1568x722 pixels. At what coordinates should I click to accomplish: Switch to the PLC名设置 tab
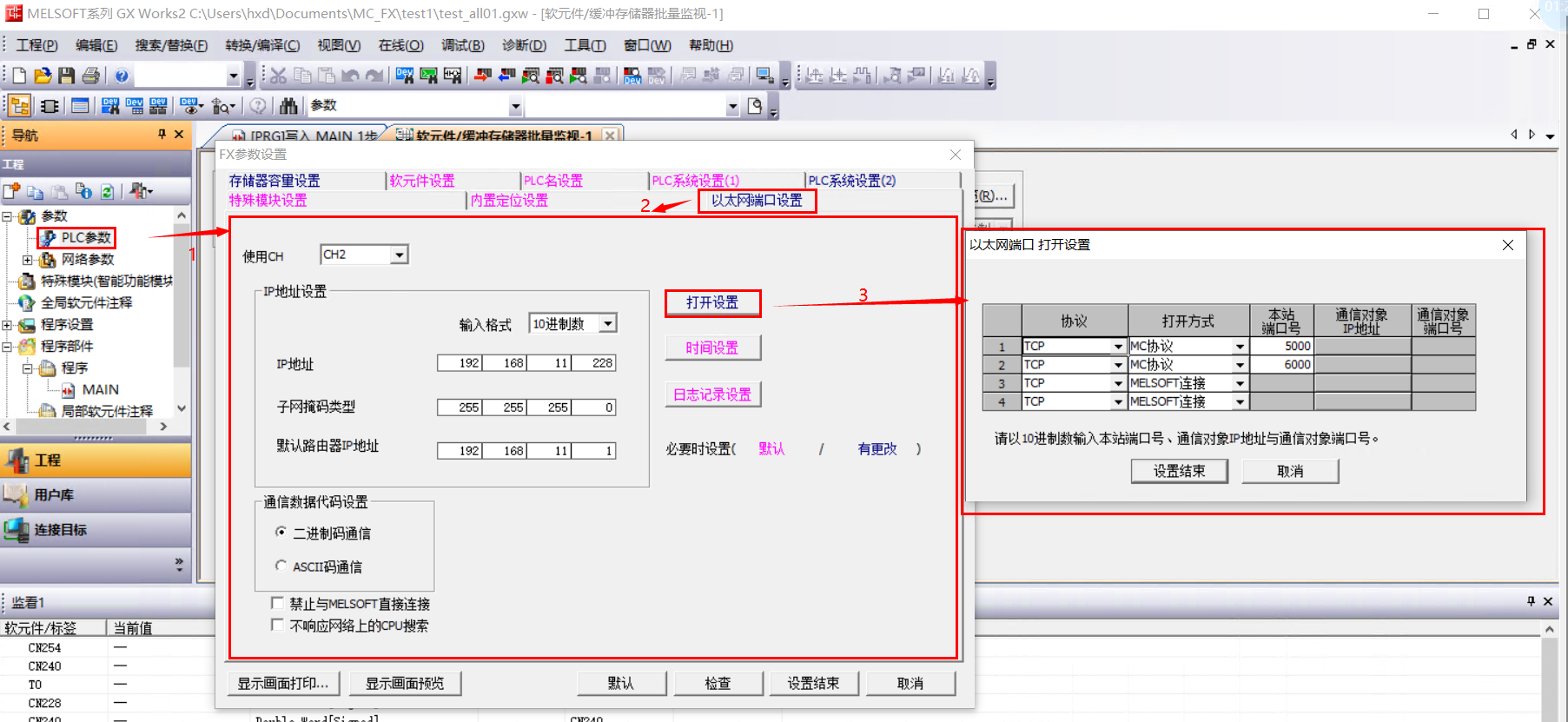[553, 181]
